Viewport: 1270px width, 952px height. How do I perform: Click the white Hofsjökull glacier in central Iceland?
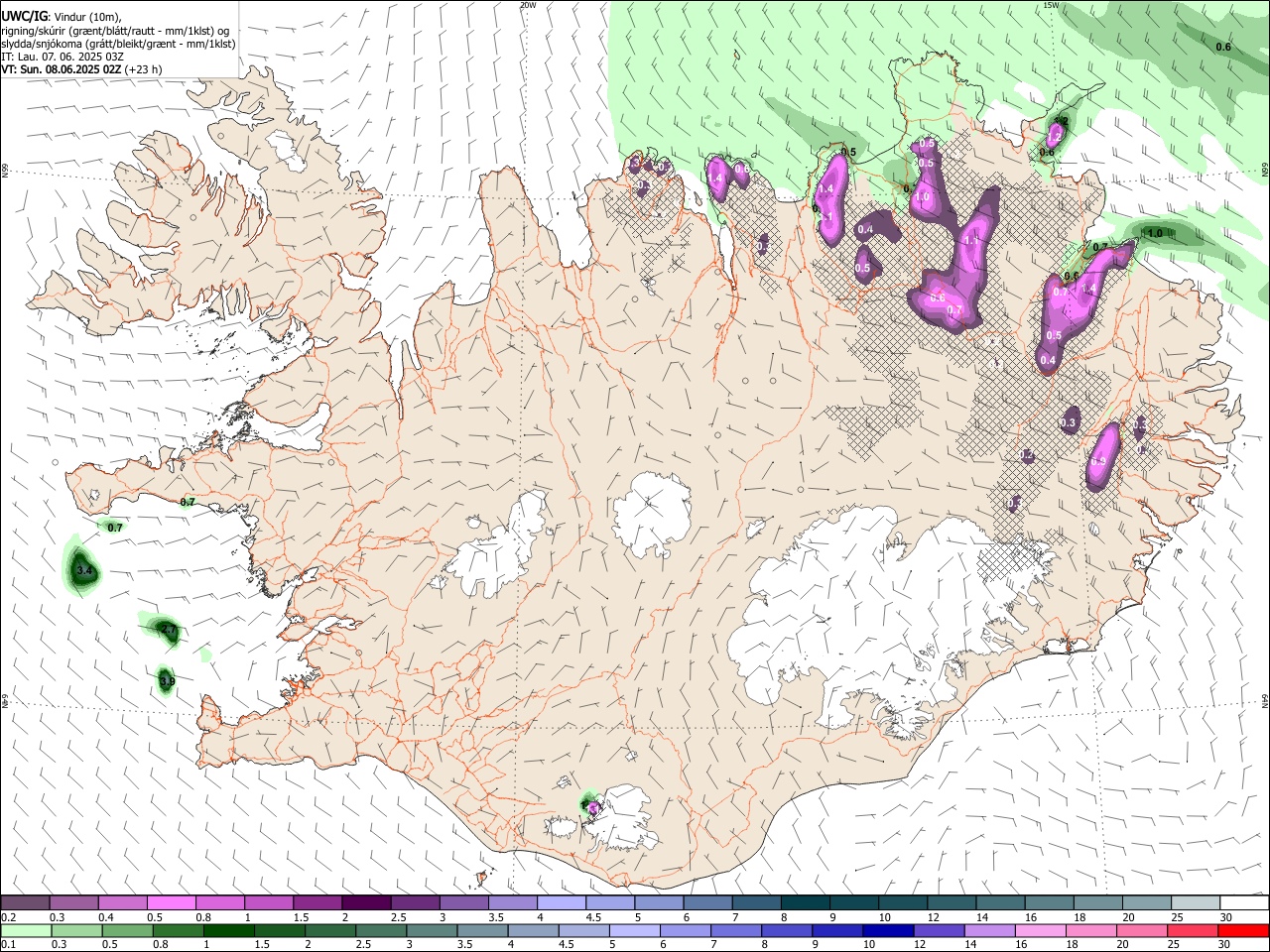(x=652, y=513)
